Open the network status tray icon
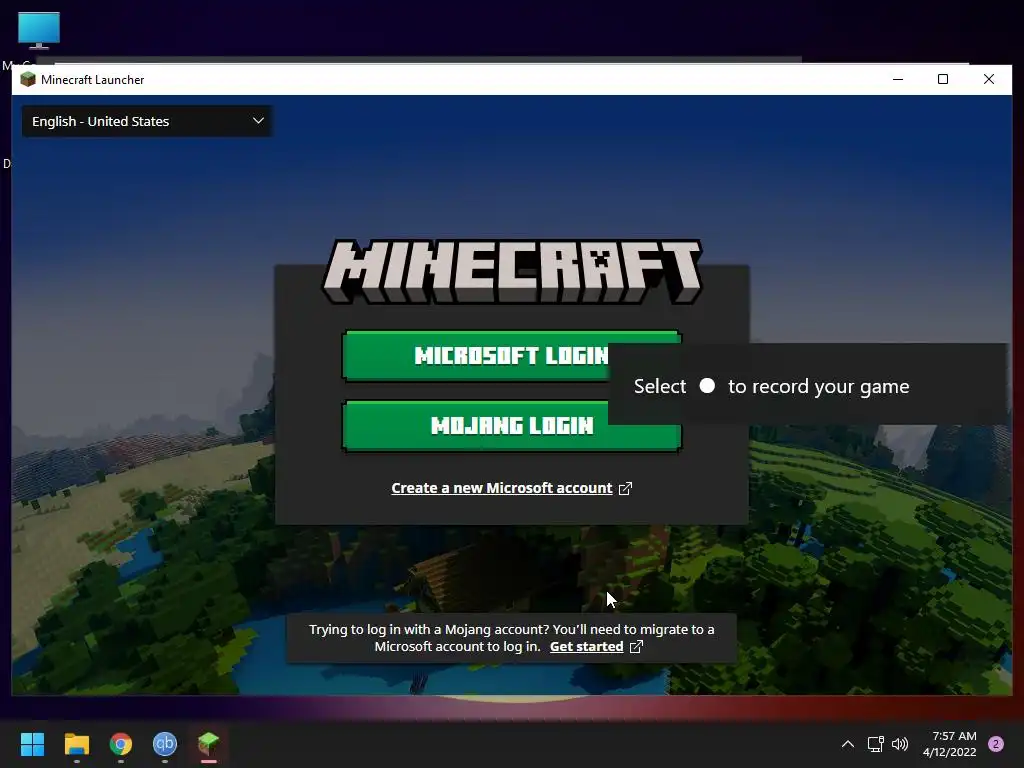 pyautogui.click(x=875, y=744)
